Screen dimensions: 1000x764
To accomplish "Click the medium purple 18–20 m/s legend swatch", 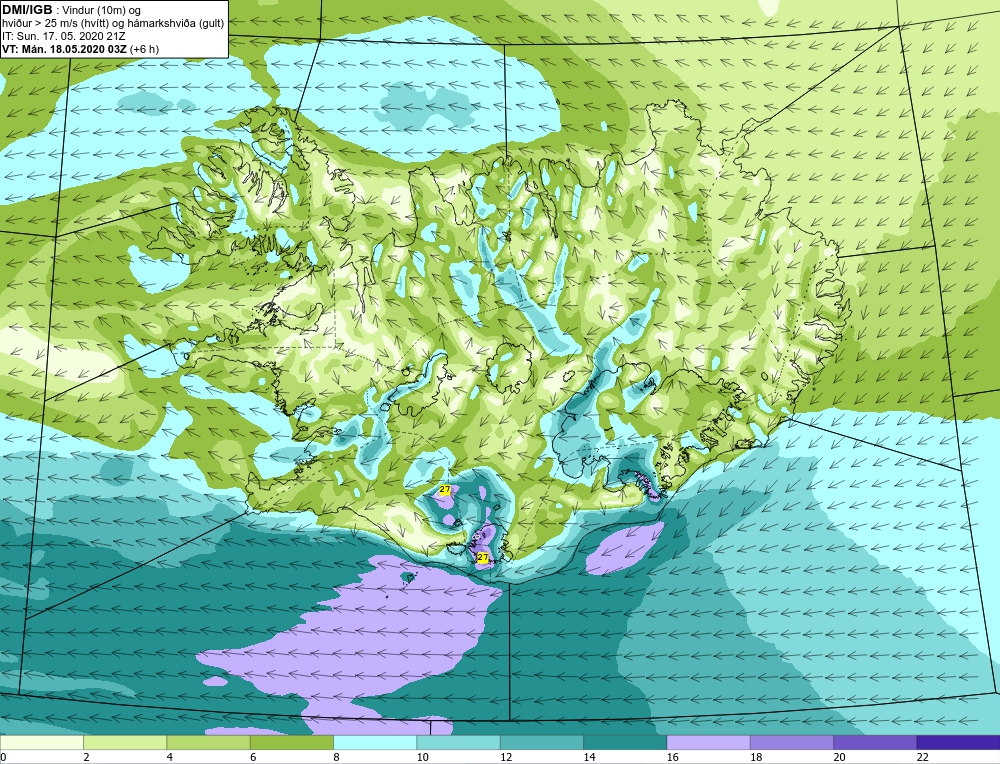I will pyautogui.click(x=791, y=742).
